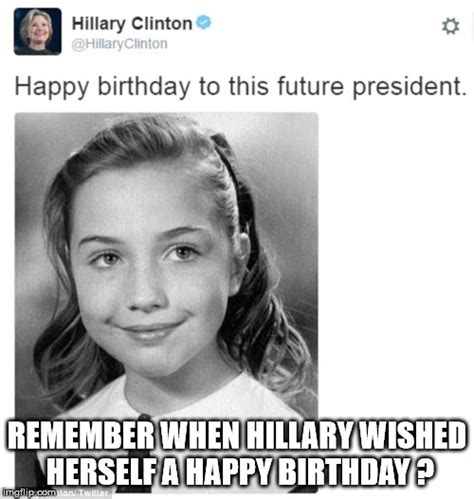Click the caption line REMEMBER WHEN HILLARY WISHED

coord(236,436)
